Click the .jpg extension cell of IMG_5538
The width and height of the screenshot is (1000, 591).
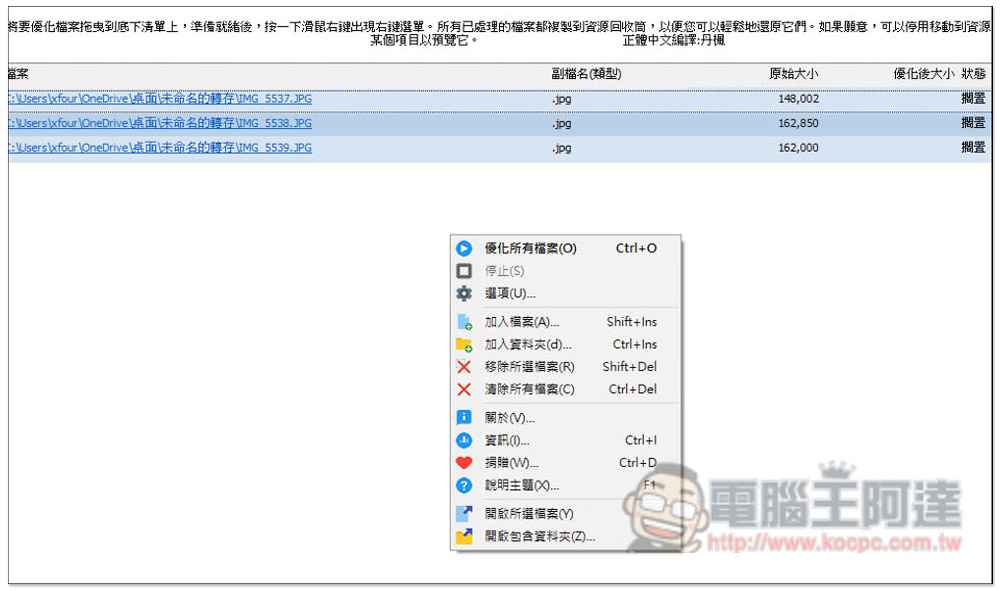pos(561,124)
